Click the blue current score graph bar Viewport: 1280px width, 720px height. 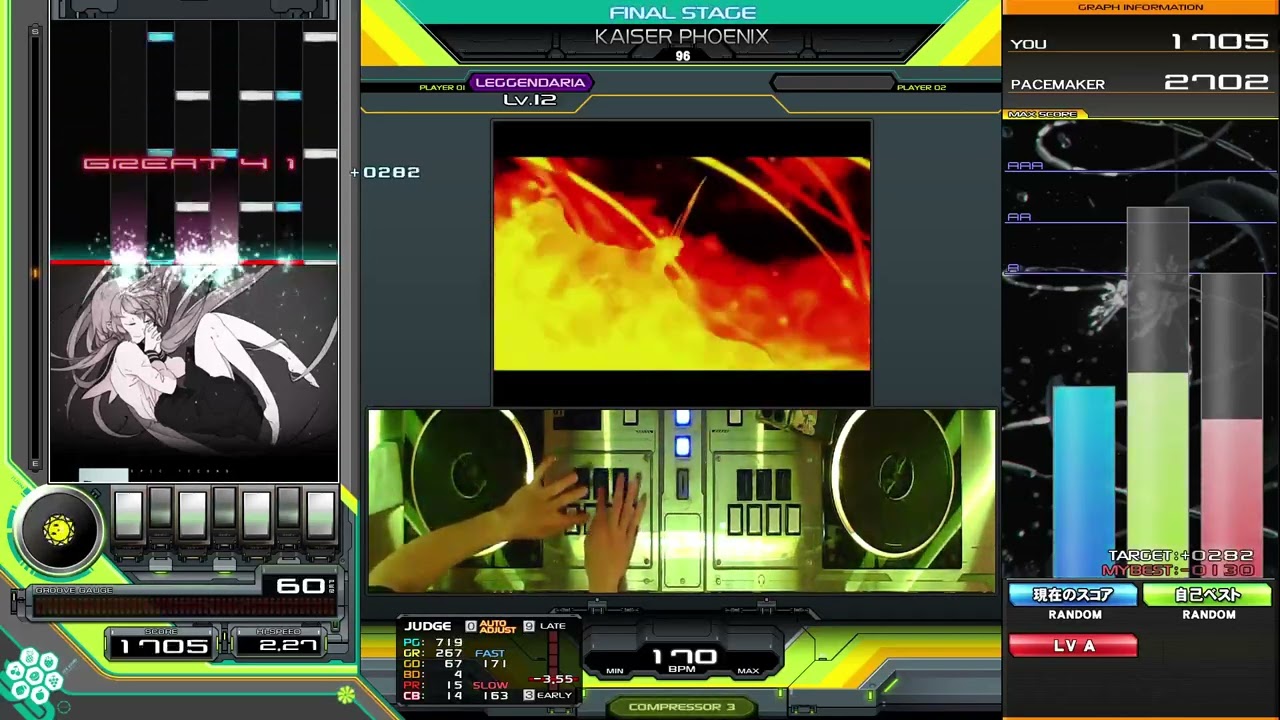pos(1084,482)
